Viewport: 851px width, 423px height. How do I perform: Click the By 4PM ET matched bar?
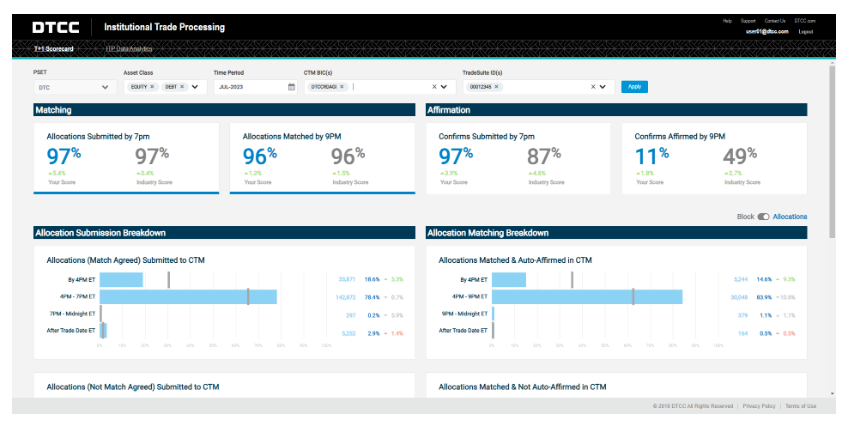509,280
